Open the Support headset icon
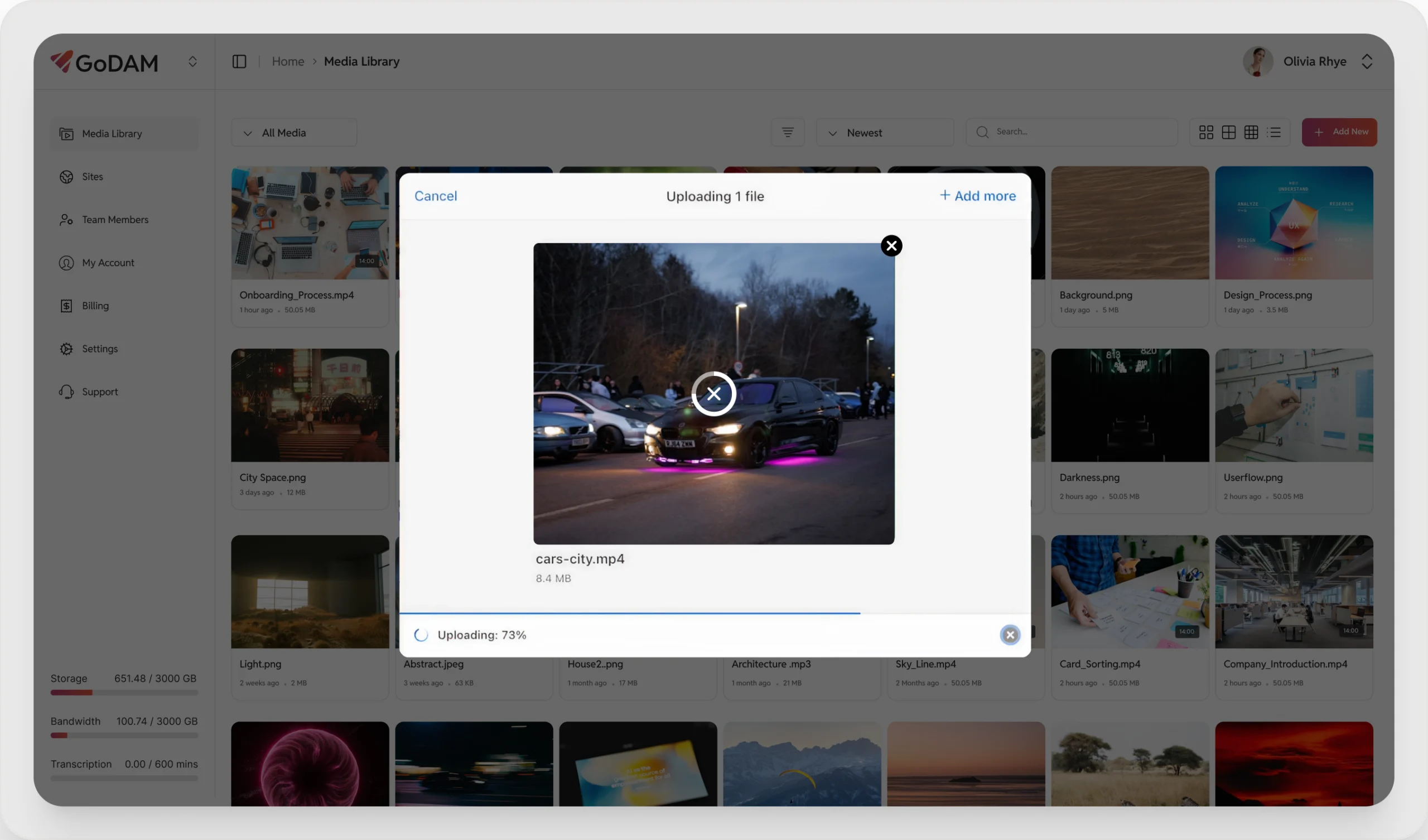Viewport: 1428px width, 840px height. (x=66, y=392)
